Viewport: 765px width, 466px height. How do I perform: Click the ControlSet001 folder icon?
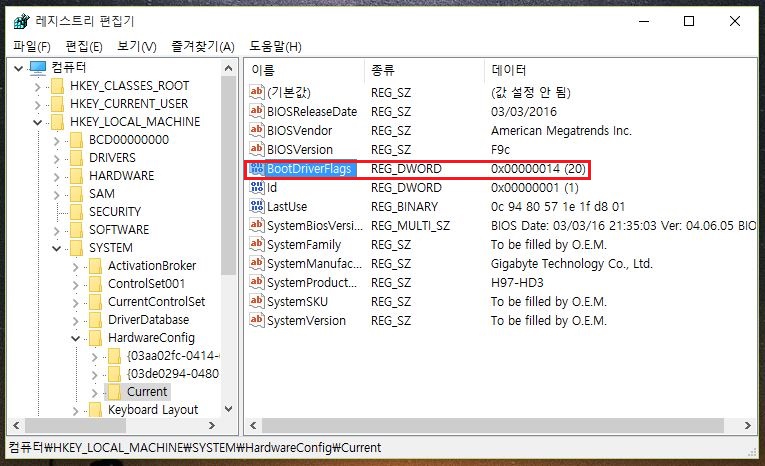96,284
